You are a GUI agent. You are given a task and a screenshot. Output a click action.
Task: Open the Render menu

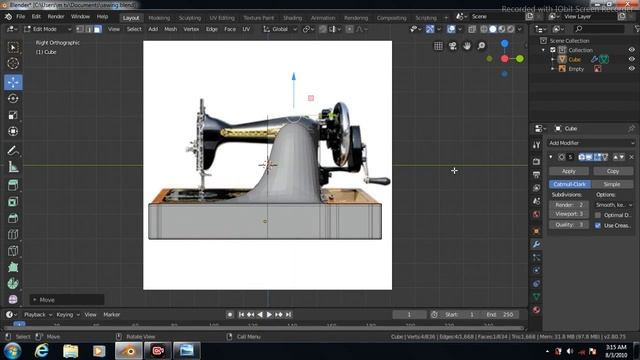56,17
